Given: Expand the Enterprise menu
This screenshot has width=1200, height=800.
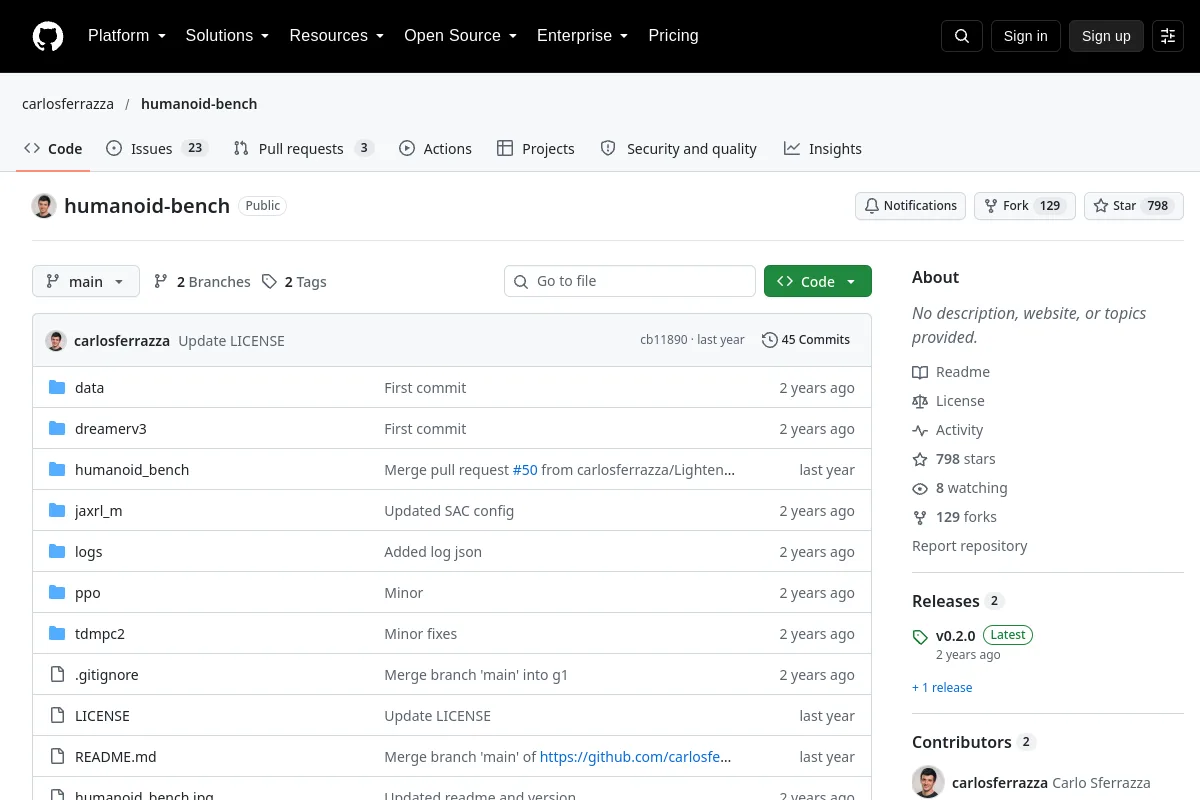Looking at the screenshot, I should coord(583,36).
